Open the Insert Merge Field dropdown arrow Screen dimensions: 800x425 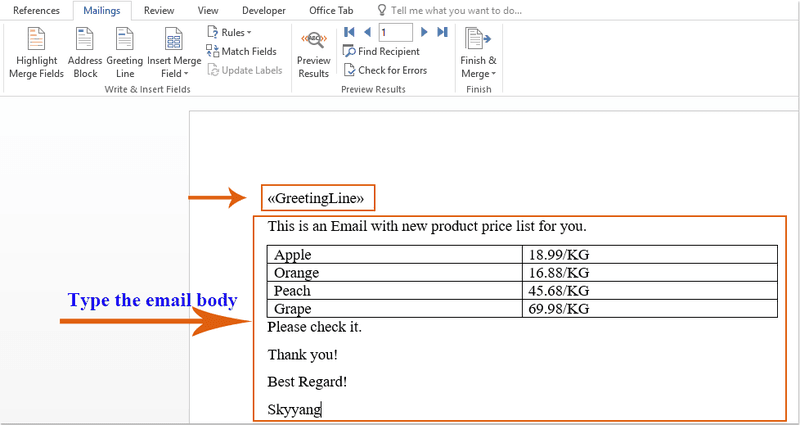pos(186,74)
